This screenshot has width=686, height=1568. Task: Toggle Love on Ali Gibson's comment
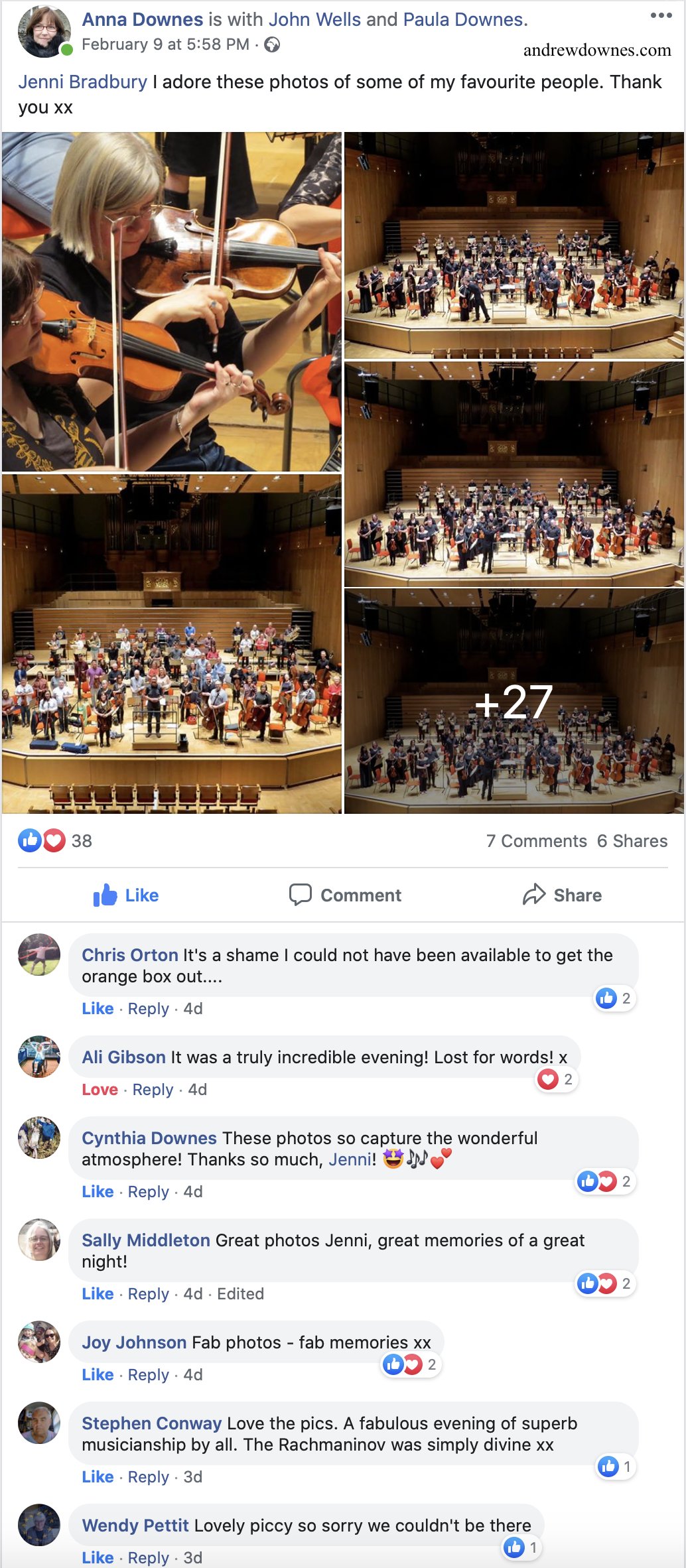point(100,1090)
